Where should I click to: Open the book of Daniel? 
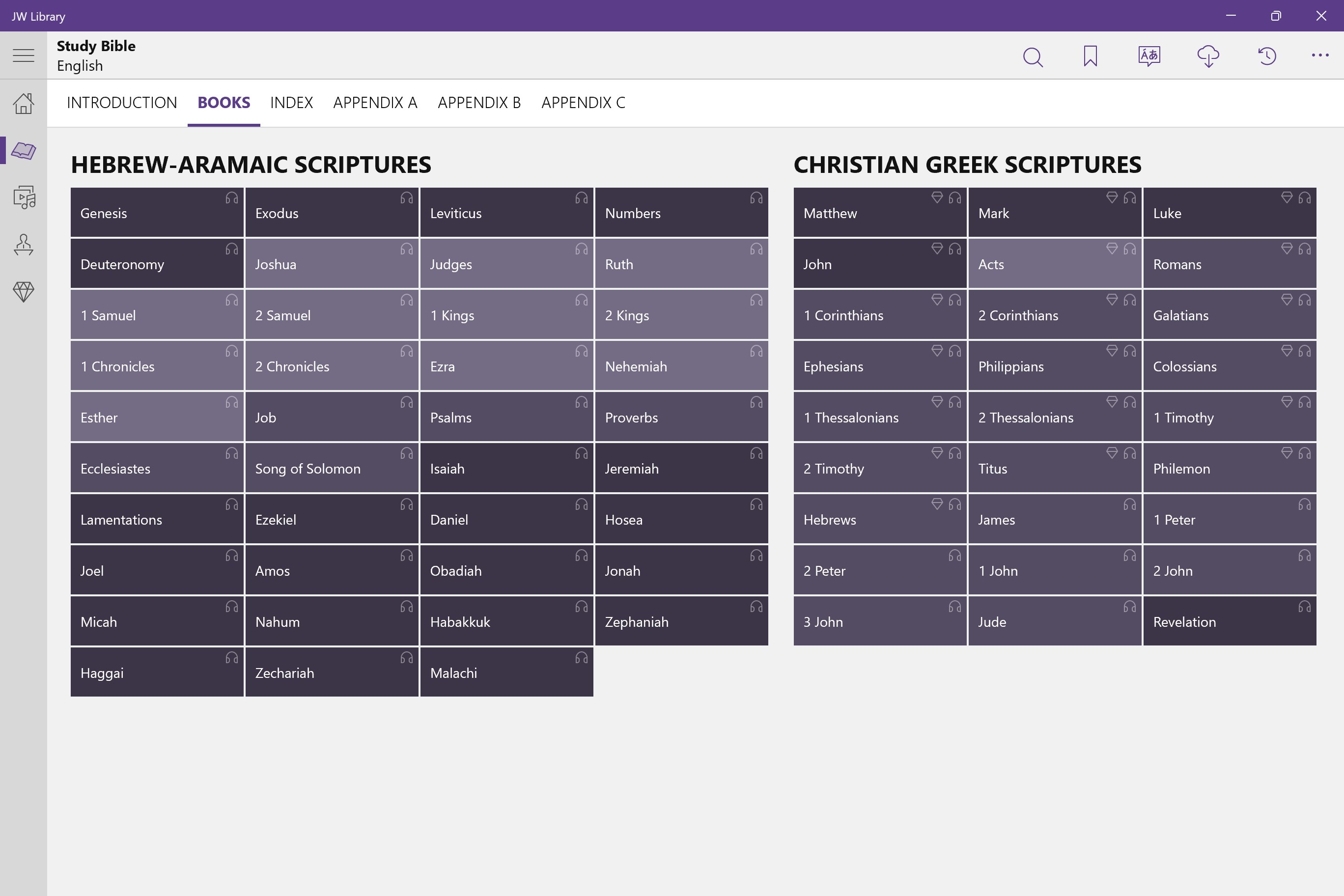pyautogui.click(x=506, y=519)
